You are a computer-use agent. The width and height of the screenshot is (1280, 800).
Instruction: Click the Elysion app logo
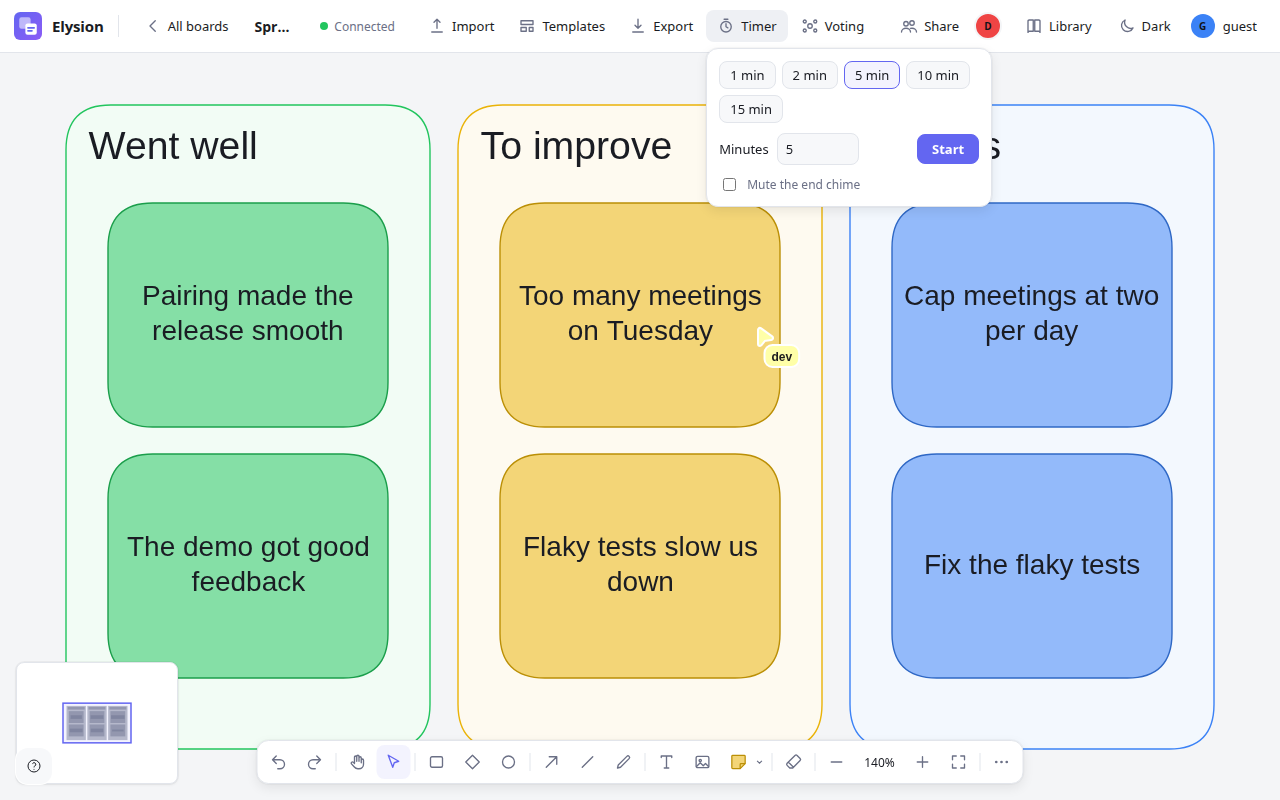28,26
